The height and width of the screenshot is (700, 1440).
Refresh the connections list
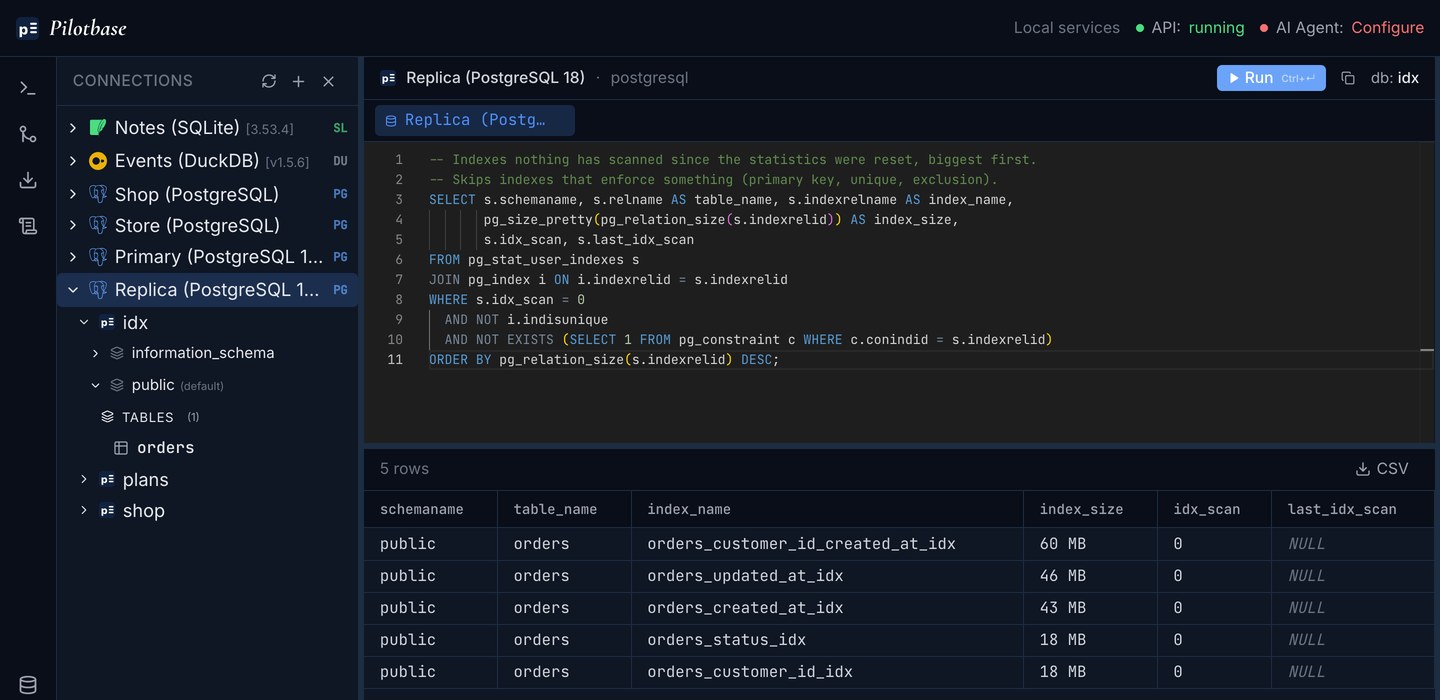click(x=269, y=81)
